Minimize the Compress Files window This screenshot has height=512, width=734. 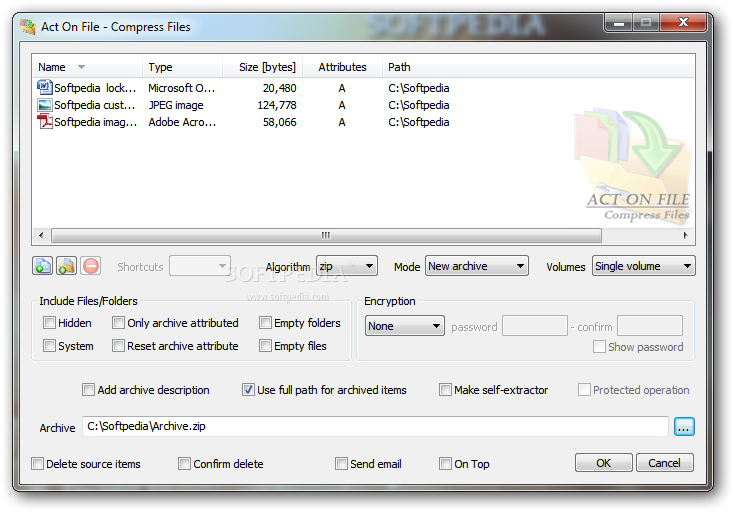619,22
